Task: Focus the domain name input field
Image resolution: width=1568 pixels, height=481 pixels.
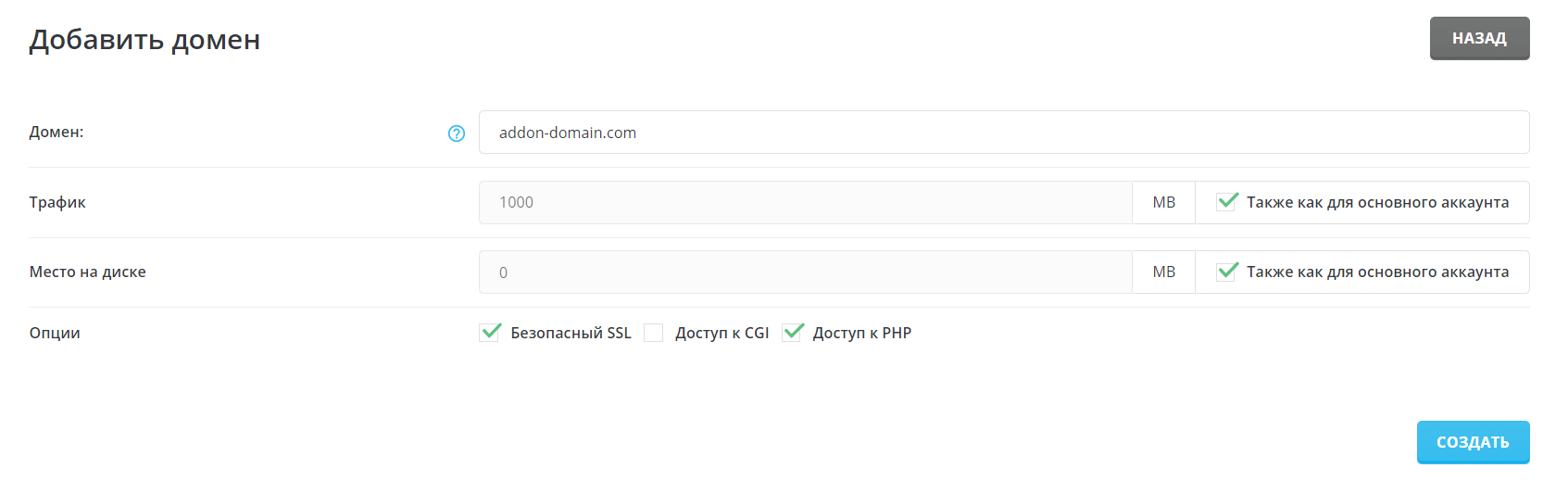Action: point(1003,133)
